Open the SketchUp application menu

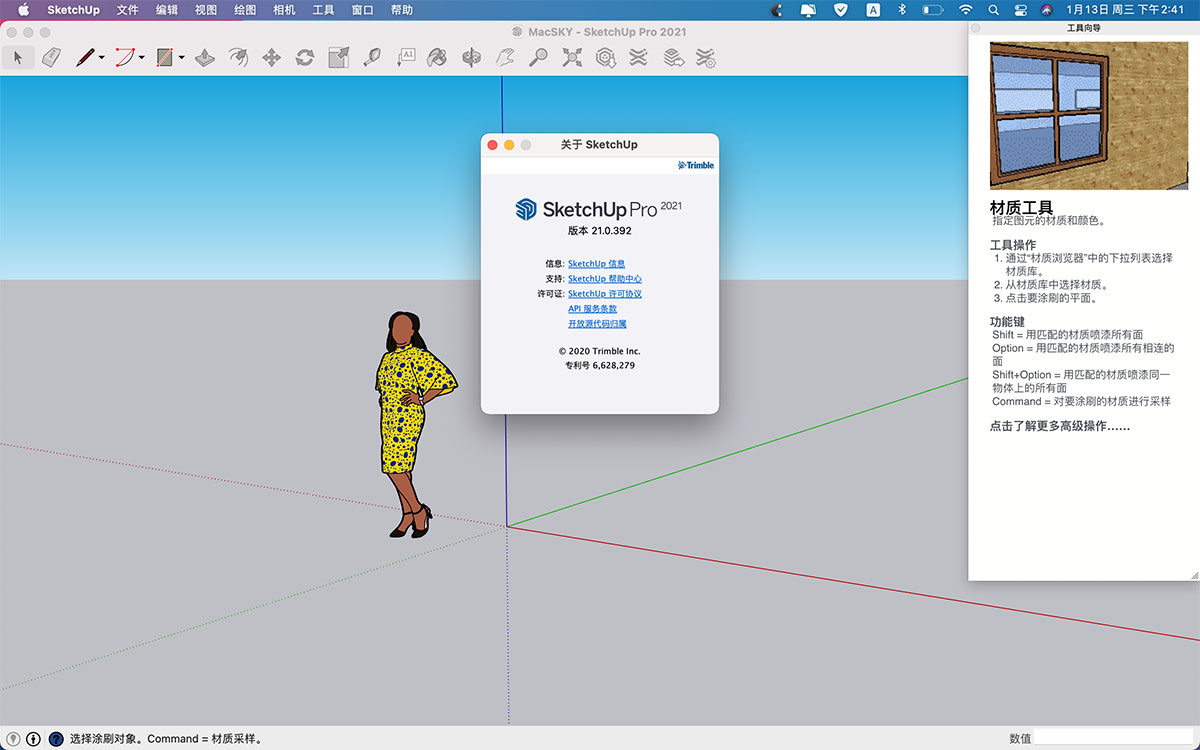pos(74,10)
